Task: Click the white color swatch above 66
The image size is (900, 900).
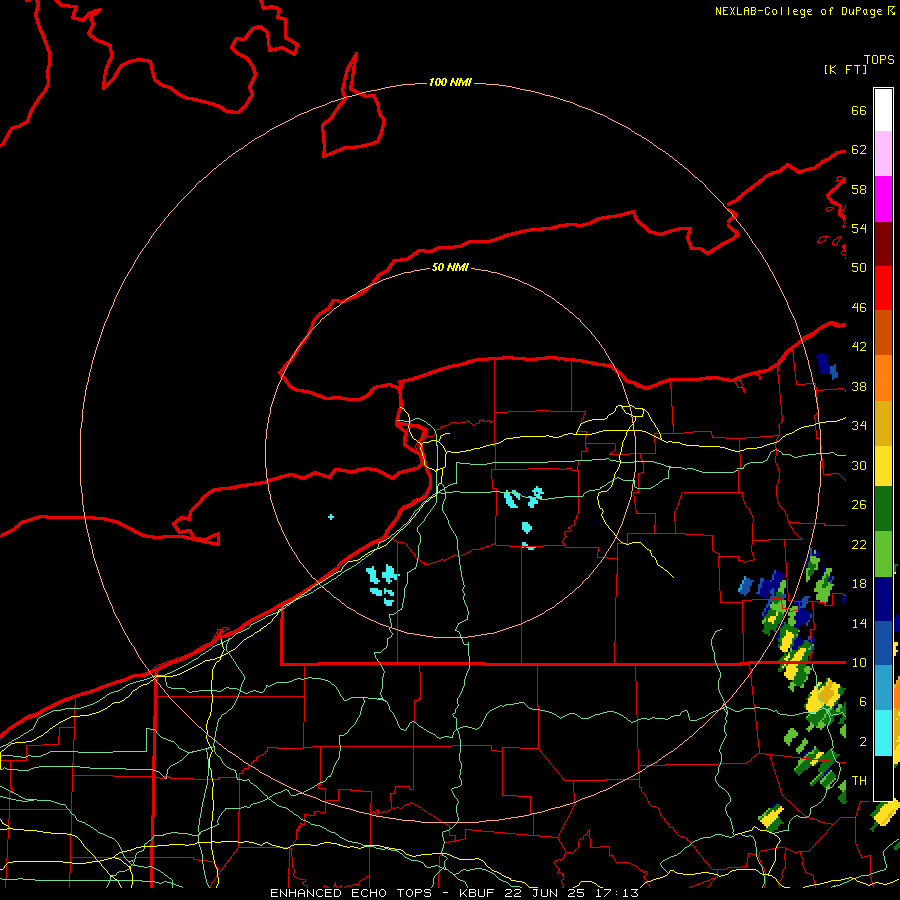Action: pos(883,110)
